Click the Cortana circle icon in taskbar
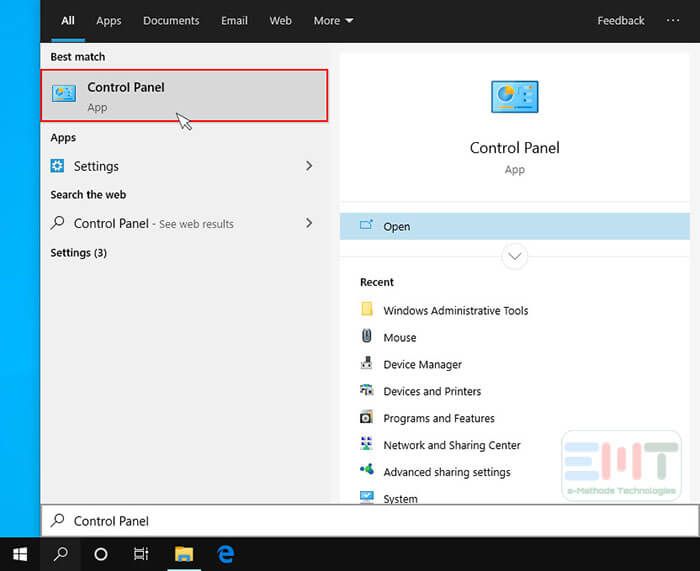 [100, 554]
